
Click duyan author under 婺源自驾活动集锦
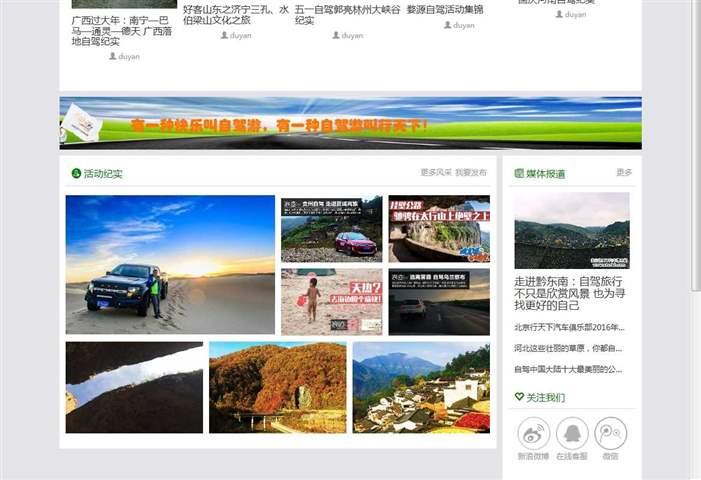coord(464,25)
